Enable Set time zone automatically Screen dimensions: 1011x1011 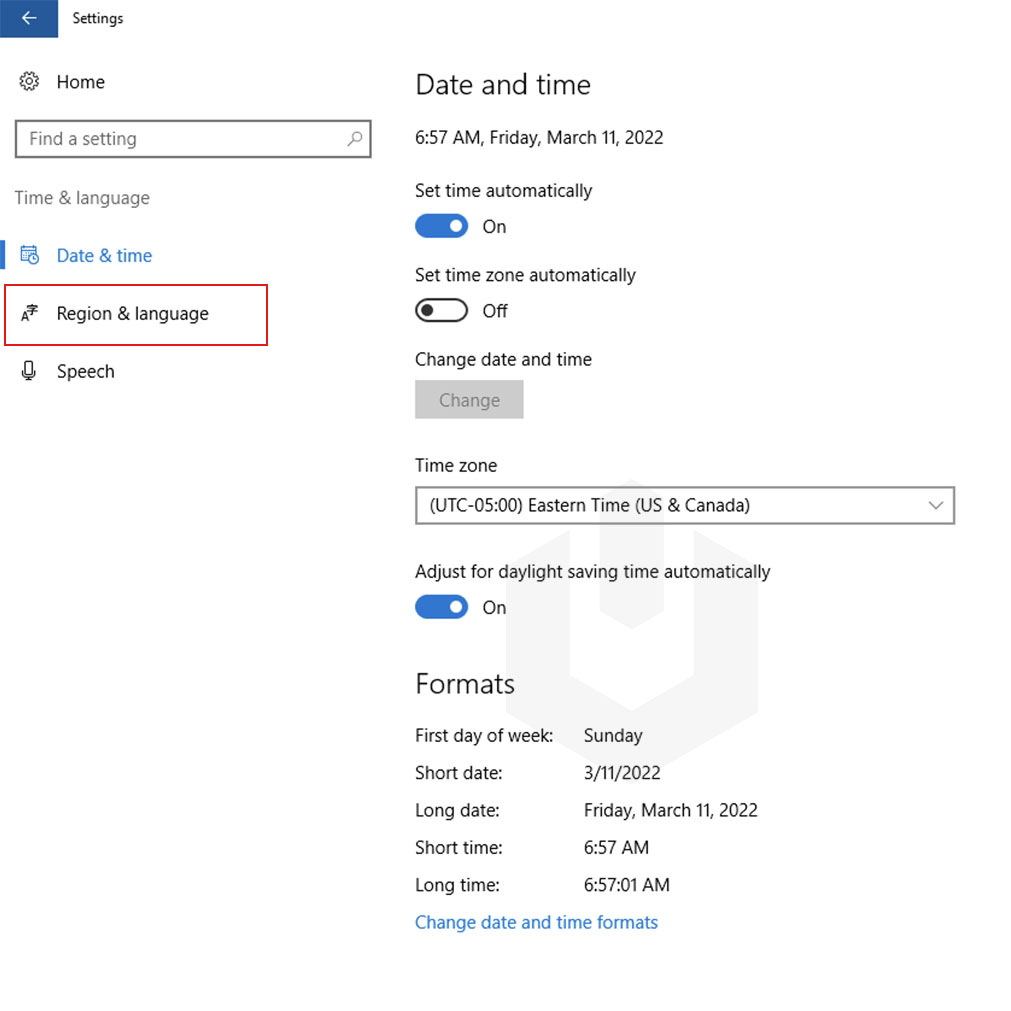pos(441,310)
